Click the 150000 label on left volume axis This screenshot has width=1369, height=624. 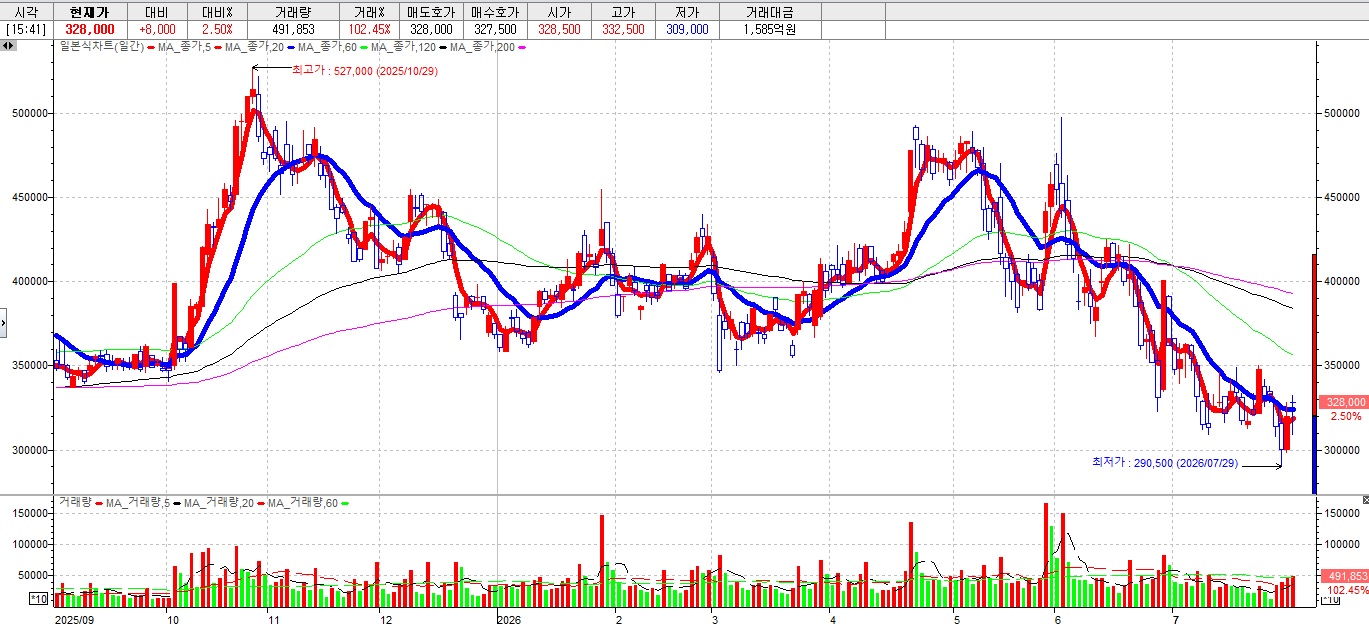pyautogui.click(x=32, y=513)
